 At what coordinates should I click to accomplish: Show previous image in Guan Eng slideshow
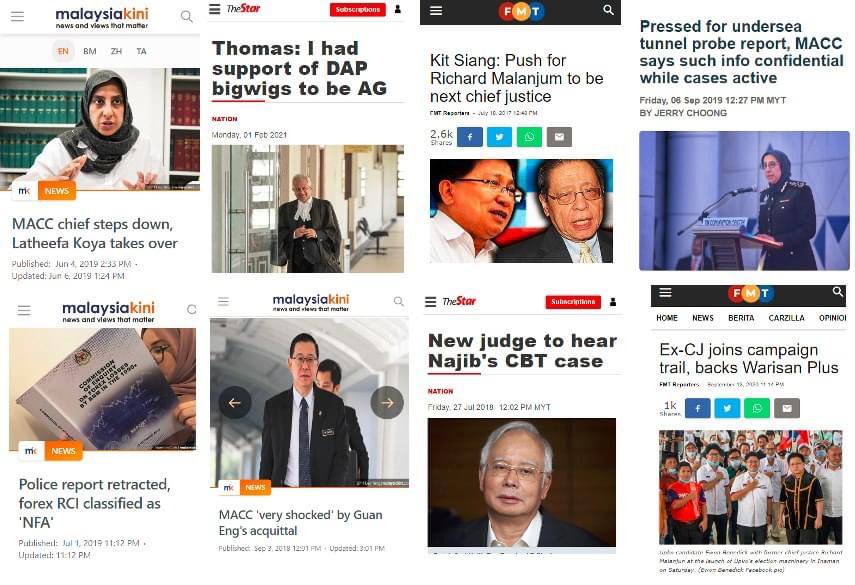coord(235,402)
